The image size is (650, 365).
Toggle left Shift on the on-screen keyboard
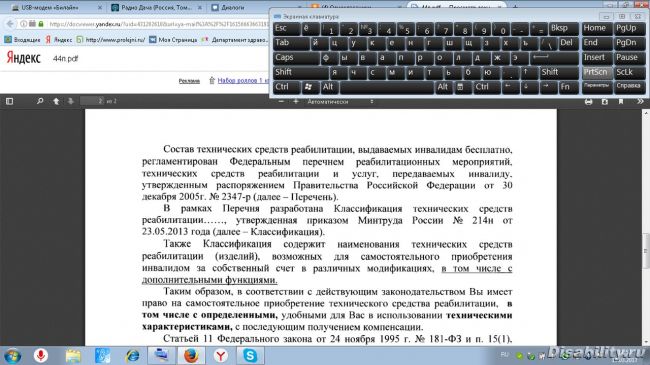point(301,73)
